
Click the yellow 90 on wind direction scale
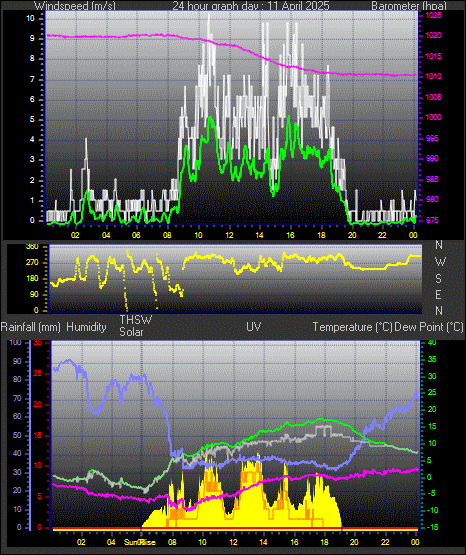(x=34, y=294)
